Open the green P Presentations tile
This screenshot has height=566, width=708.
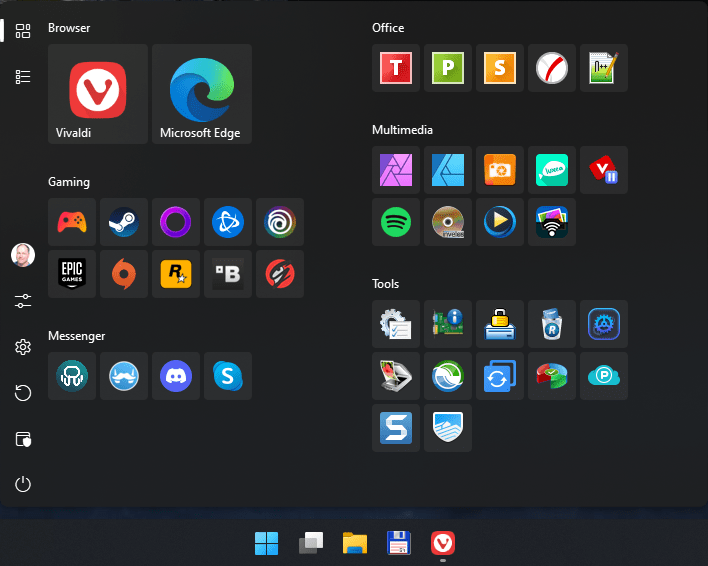click(447, 68)
